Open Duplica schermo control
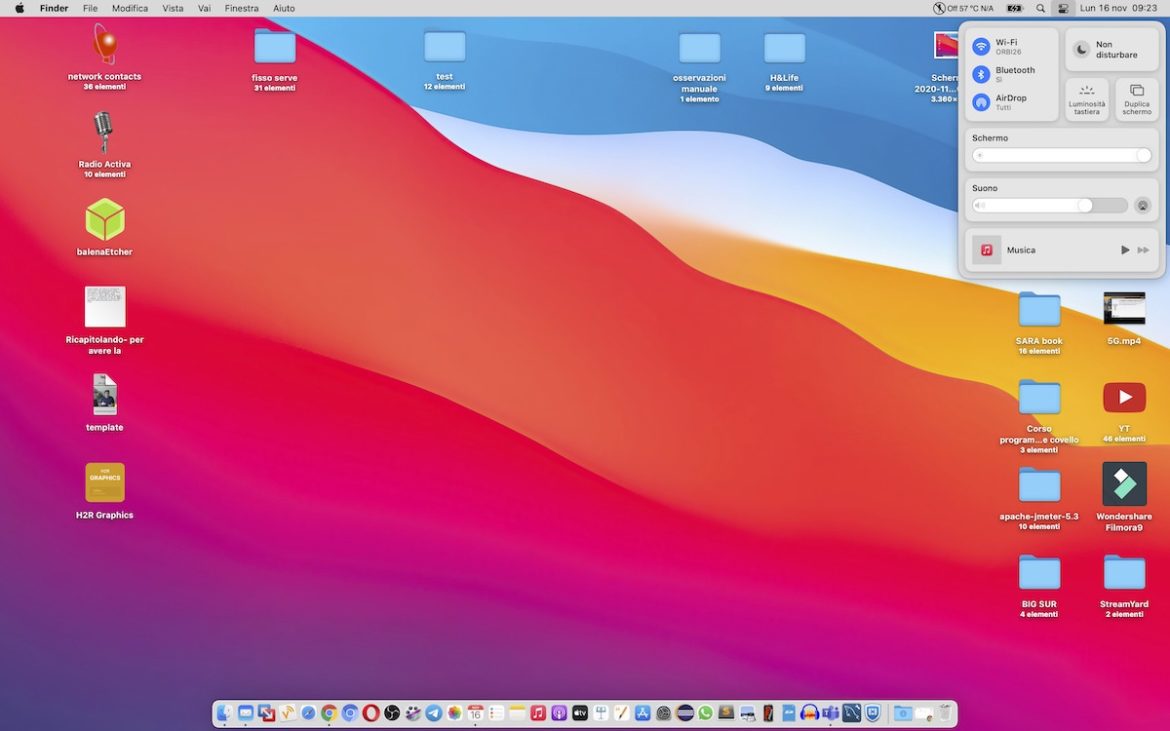 pyautogui.click(x=1136, y=99)
